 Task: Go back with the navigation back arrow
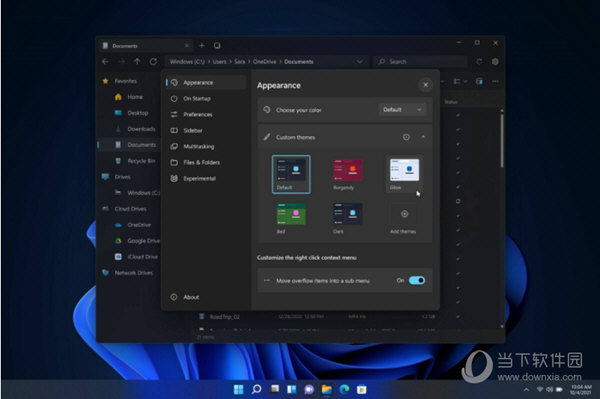tap(106, 62)
